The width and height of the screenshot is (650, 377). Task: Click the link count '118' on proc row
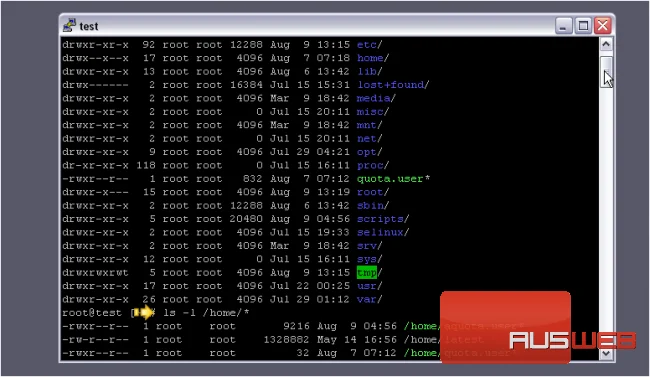pyautogui.click(x=146, y=165)
